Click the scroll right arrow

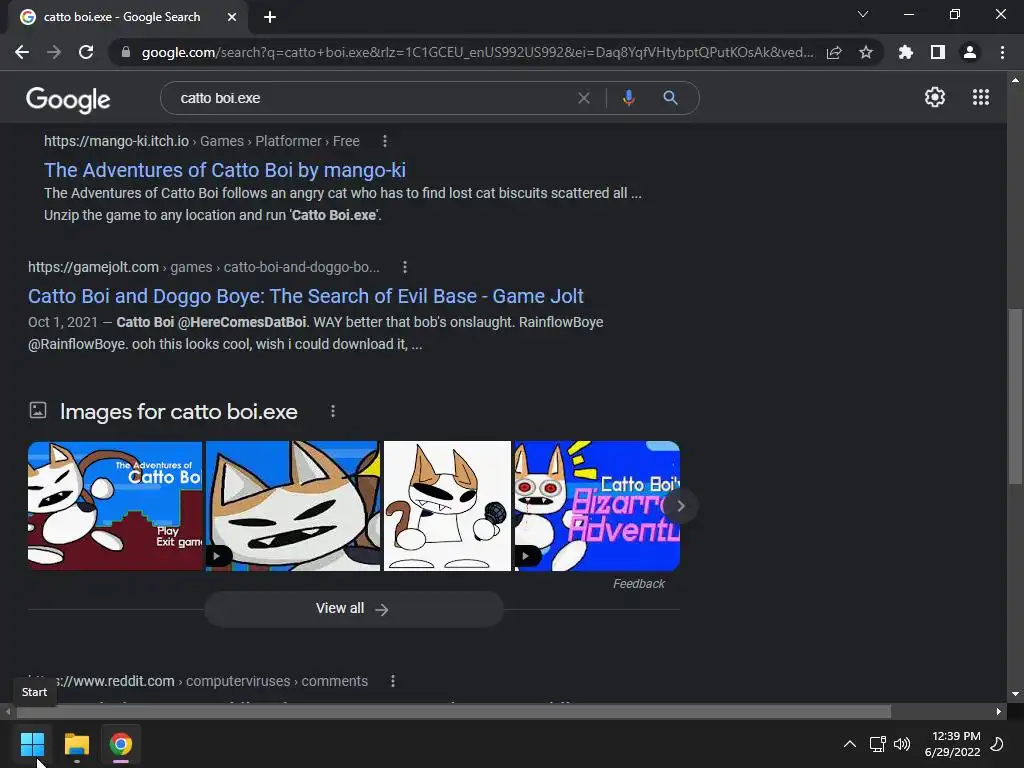coord(999,711)
